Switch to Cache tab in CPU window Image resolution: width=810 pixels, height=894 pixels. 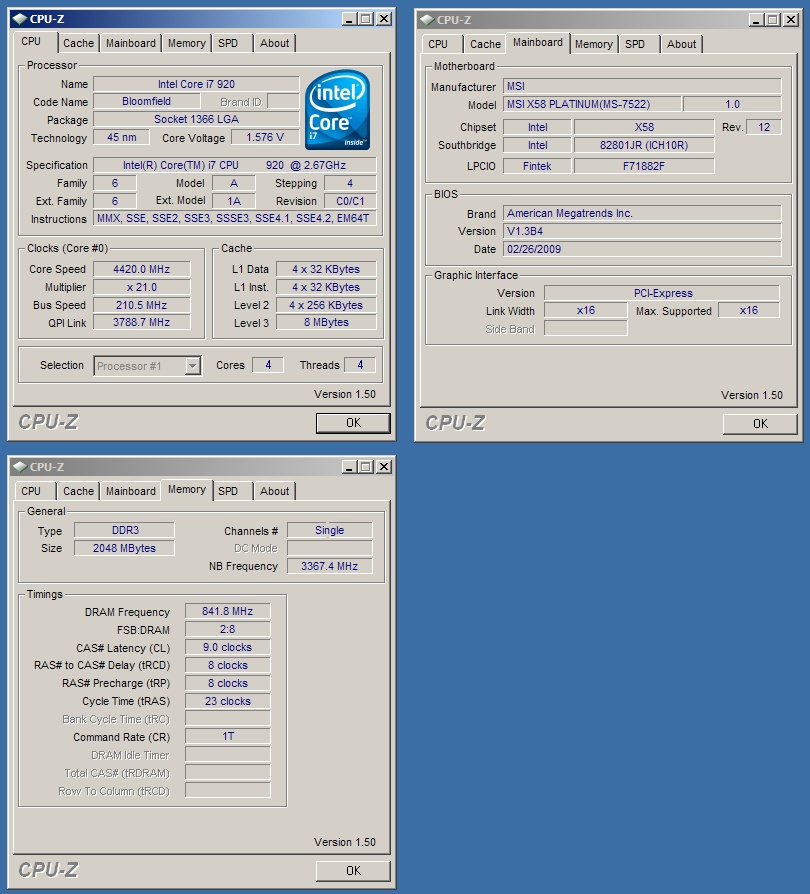coord(78,43)
